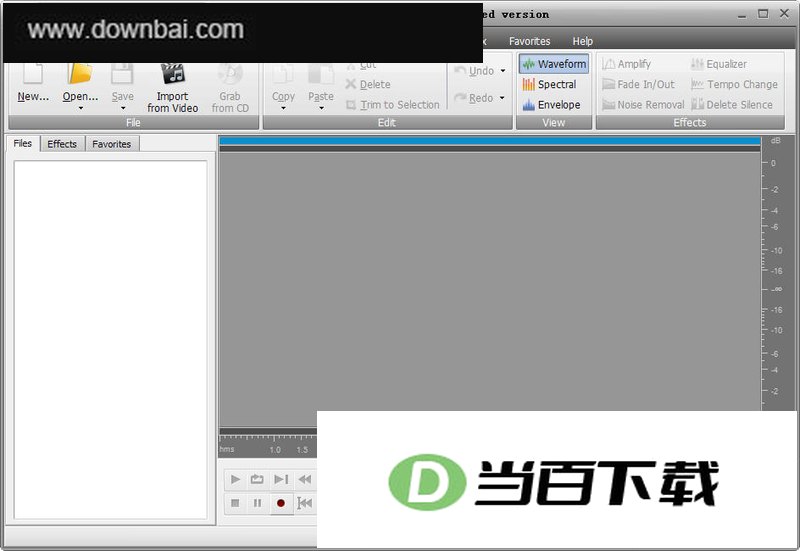Open the Favorites menu
The width and height of the screenshot is (800, 551).
[x=530, y=41]
